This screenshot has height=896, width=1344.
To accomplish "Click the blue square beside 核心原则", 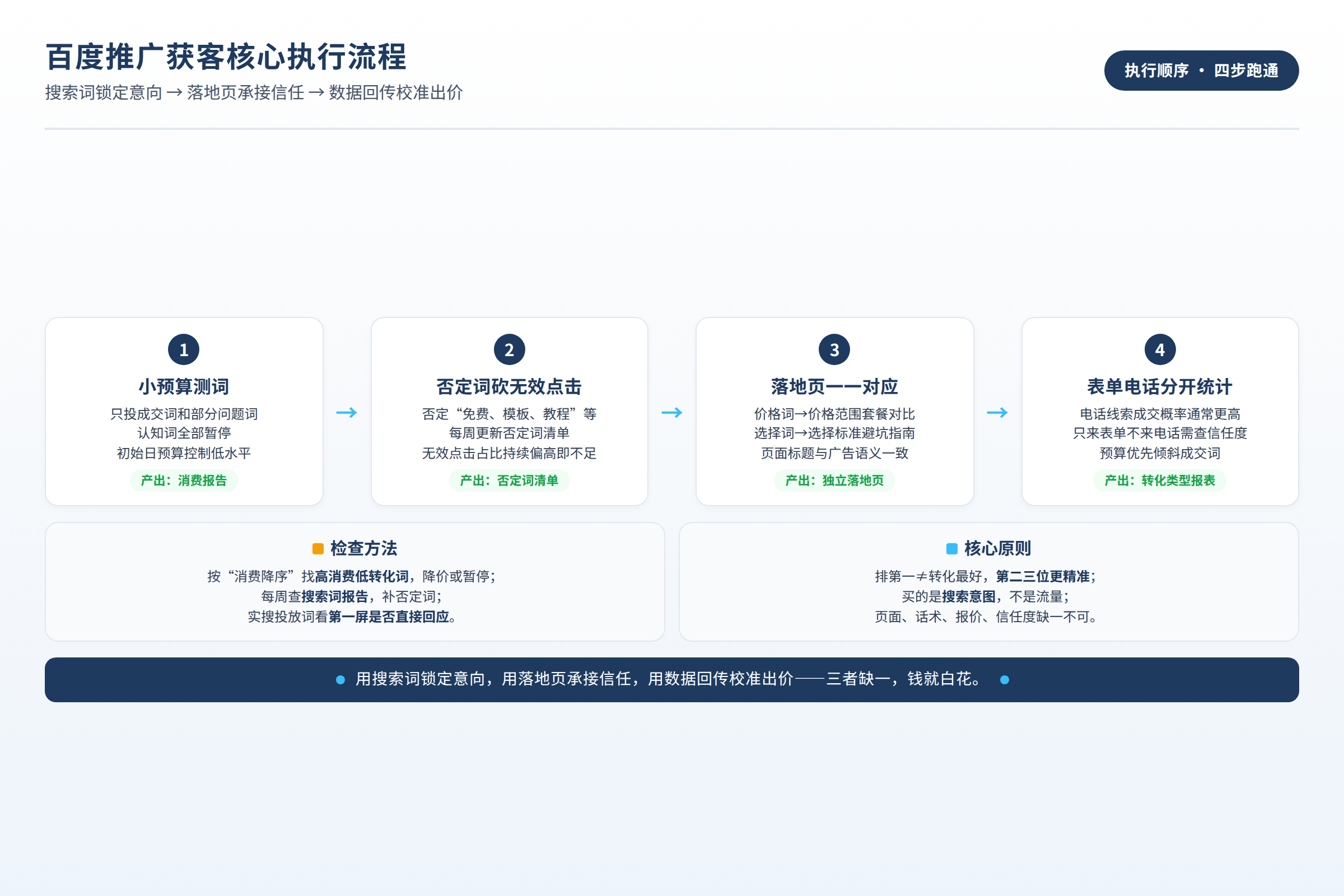I will click(951, 549).
